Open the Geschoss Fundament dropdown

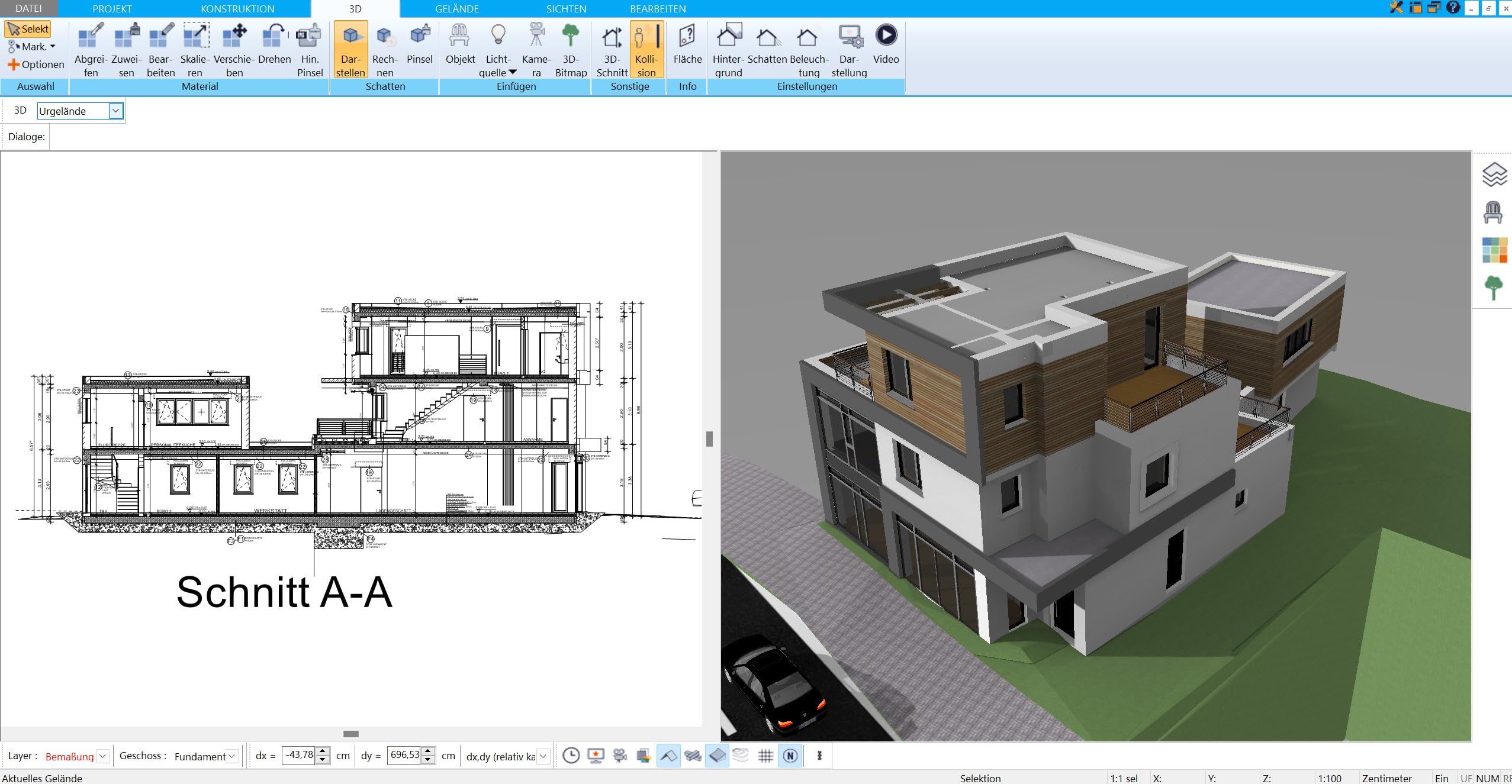click(x=233, y=756)
